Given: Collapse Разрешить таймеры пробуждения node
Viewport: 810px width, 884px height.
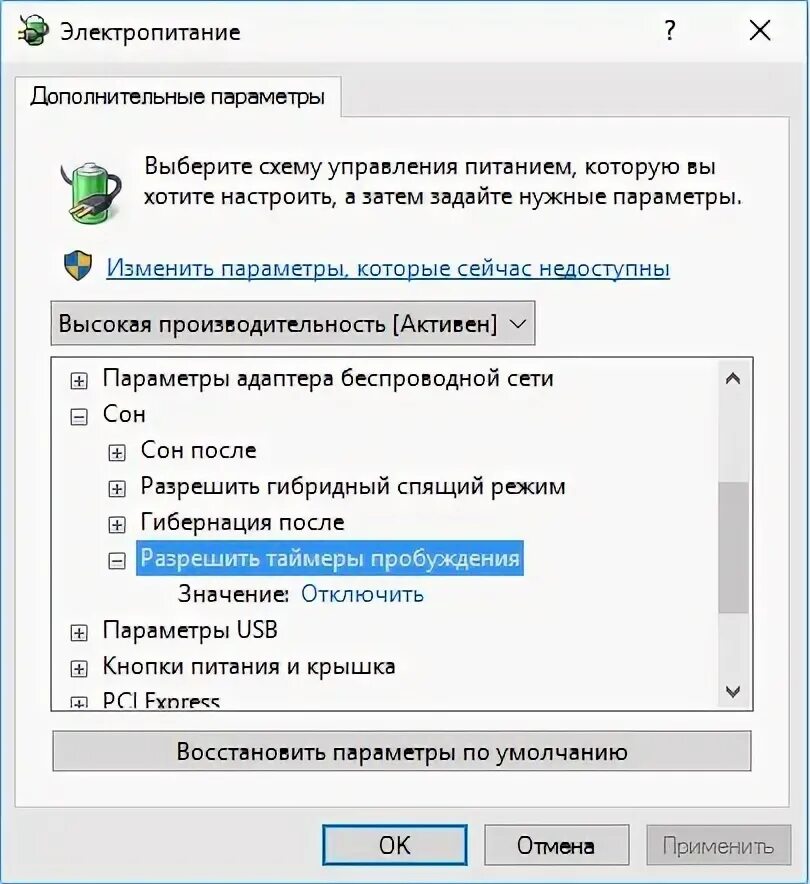Looking at the screenshot, I should [x=117, y=561].
